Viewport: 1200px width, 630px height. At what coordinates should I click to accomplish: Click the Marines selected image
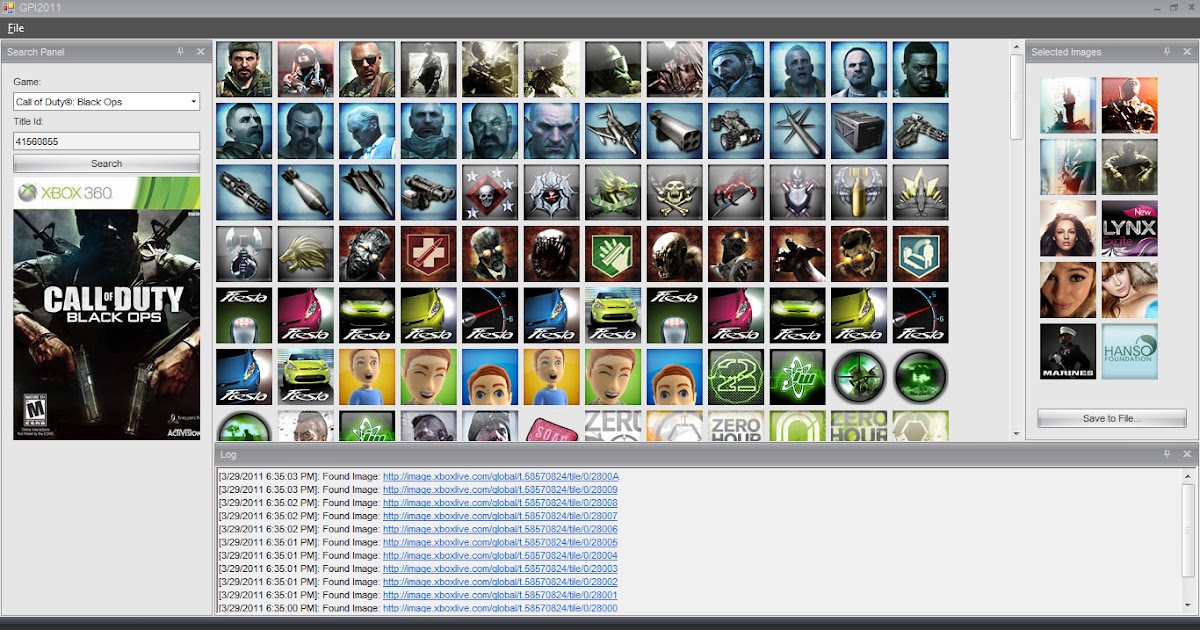(x=1068, y=351)
